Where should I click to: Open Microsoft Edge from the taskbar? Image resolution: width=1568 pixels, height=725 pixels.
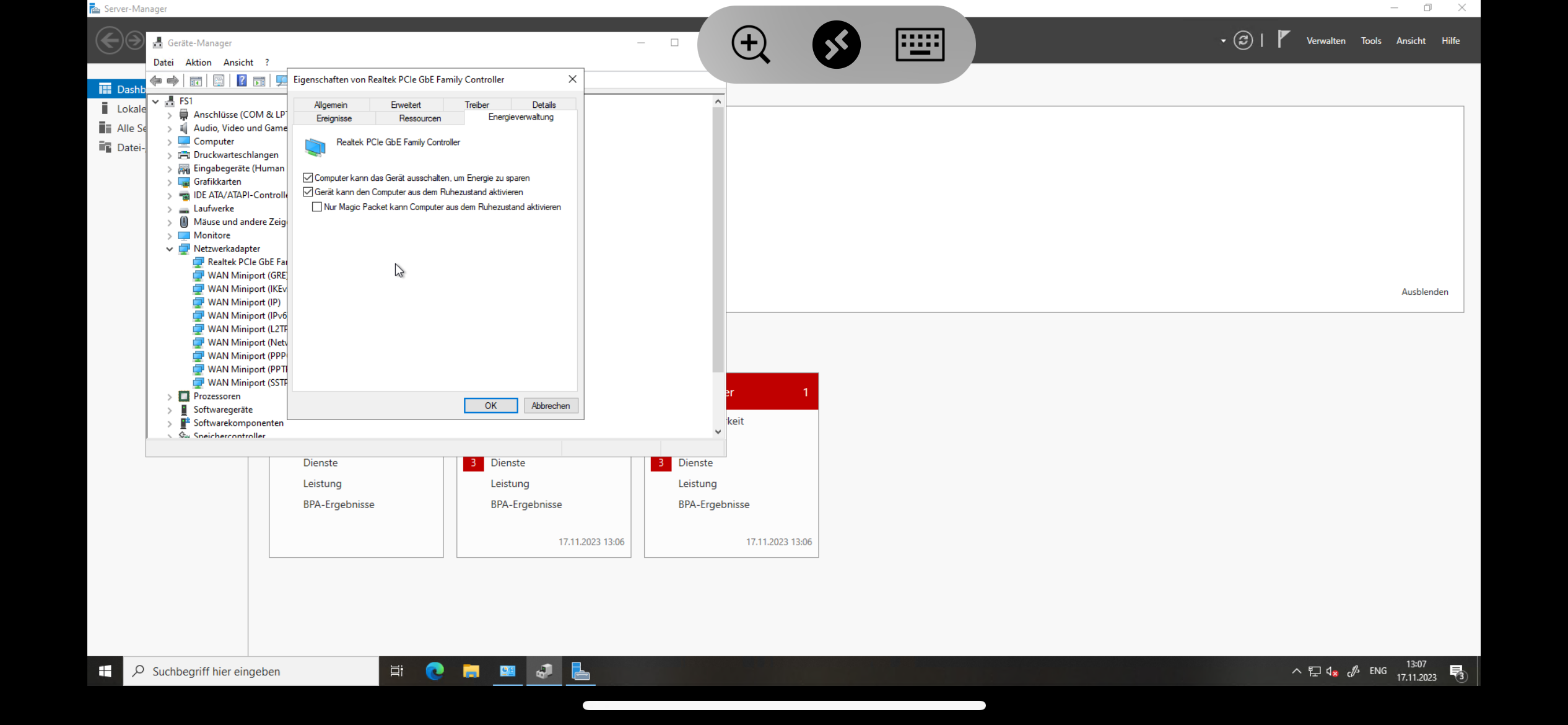[x=435, y=671]
